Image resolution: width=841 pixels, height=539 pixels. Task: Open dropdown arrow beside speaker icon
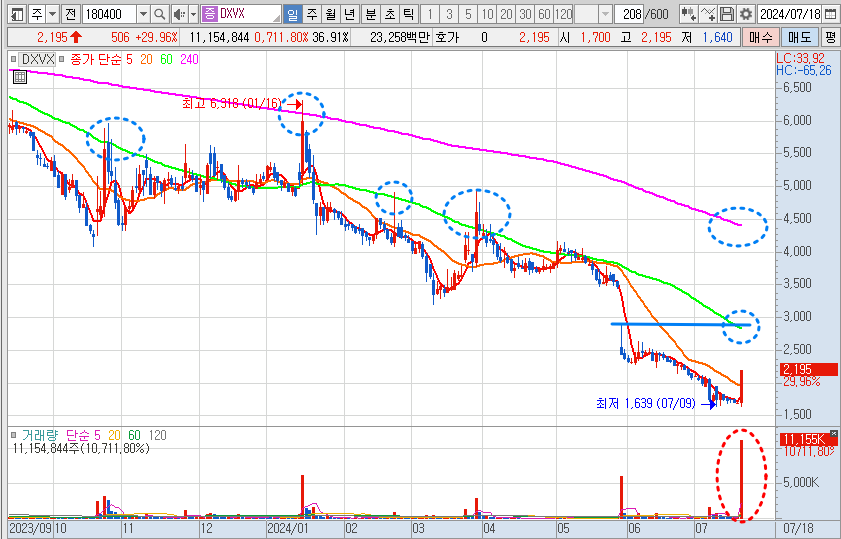[194, 14]
